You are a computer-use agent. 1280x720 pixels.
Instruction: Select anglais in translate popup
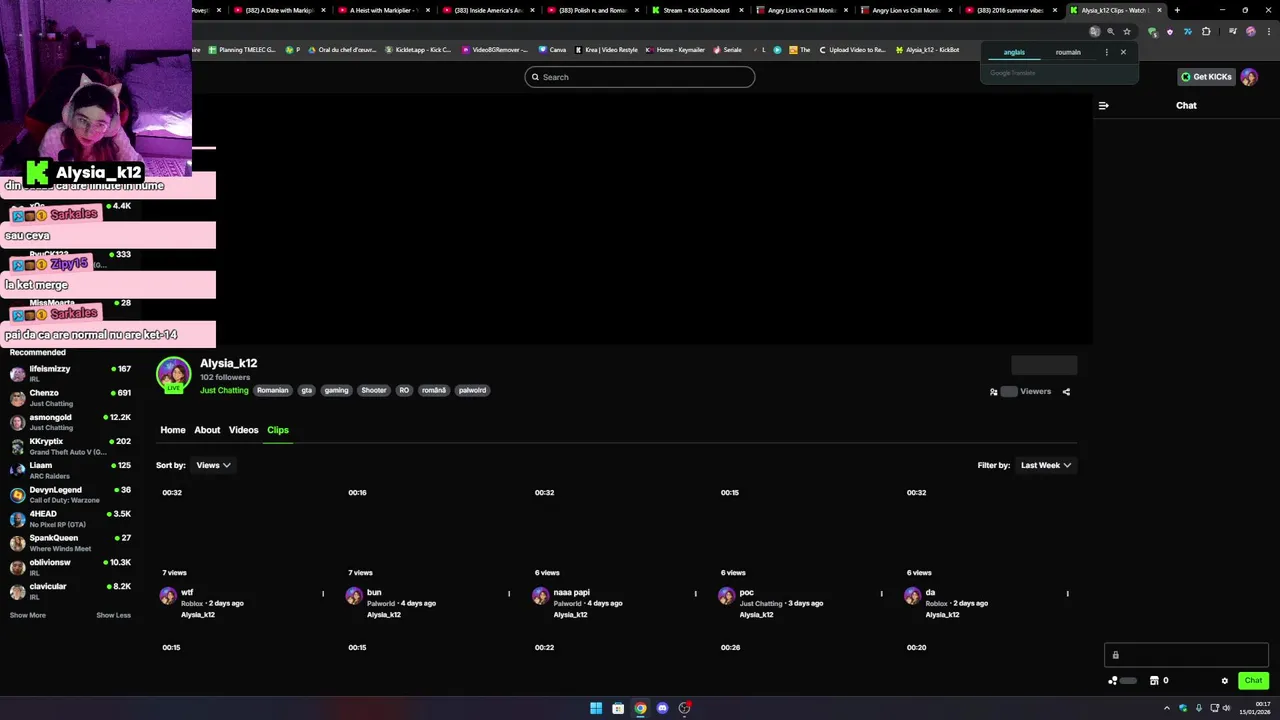point(1014,52)
